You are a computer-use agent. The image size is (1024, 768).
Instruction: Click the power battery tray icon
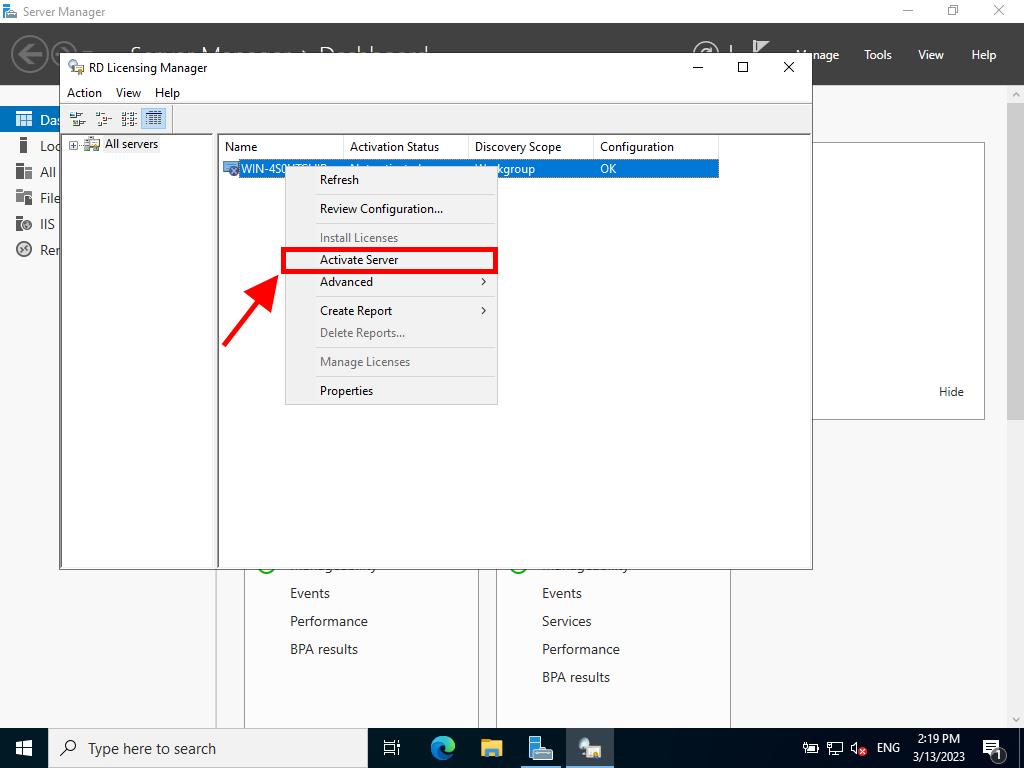(810, 748)
